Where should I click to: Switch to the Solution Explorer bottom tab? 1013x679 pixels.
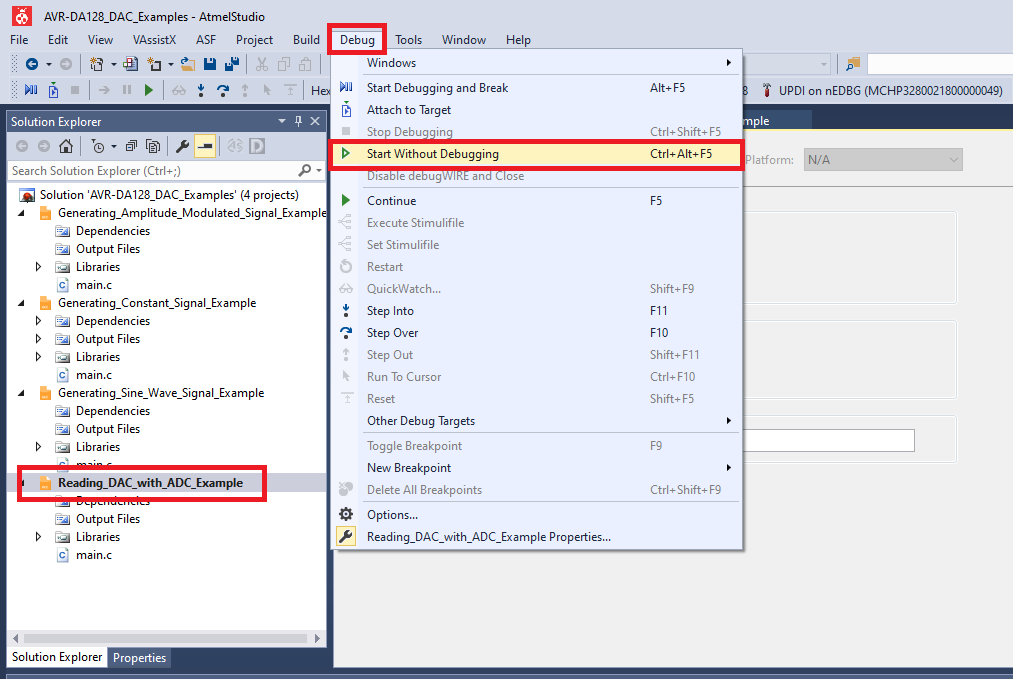(57, 656)
